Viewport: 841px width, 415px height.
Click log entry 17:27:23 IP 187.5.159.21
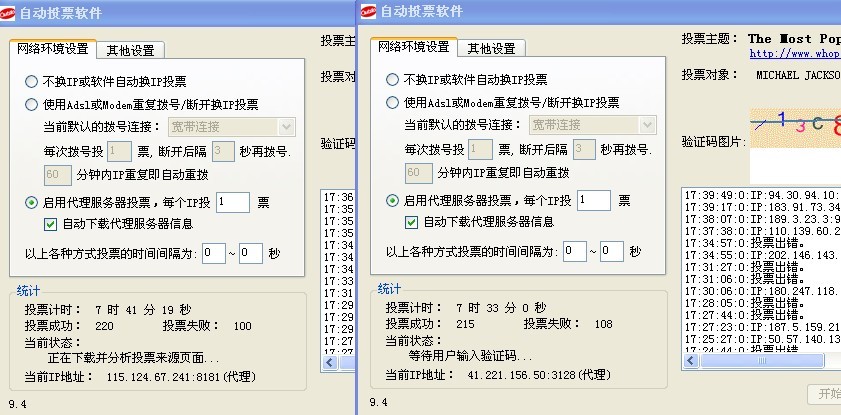tap(763, 327)
